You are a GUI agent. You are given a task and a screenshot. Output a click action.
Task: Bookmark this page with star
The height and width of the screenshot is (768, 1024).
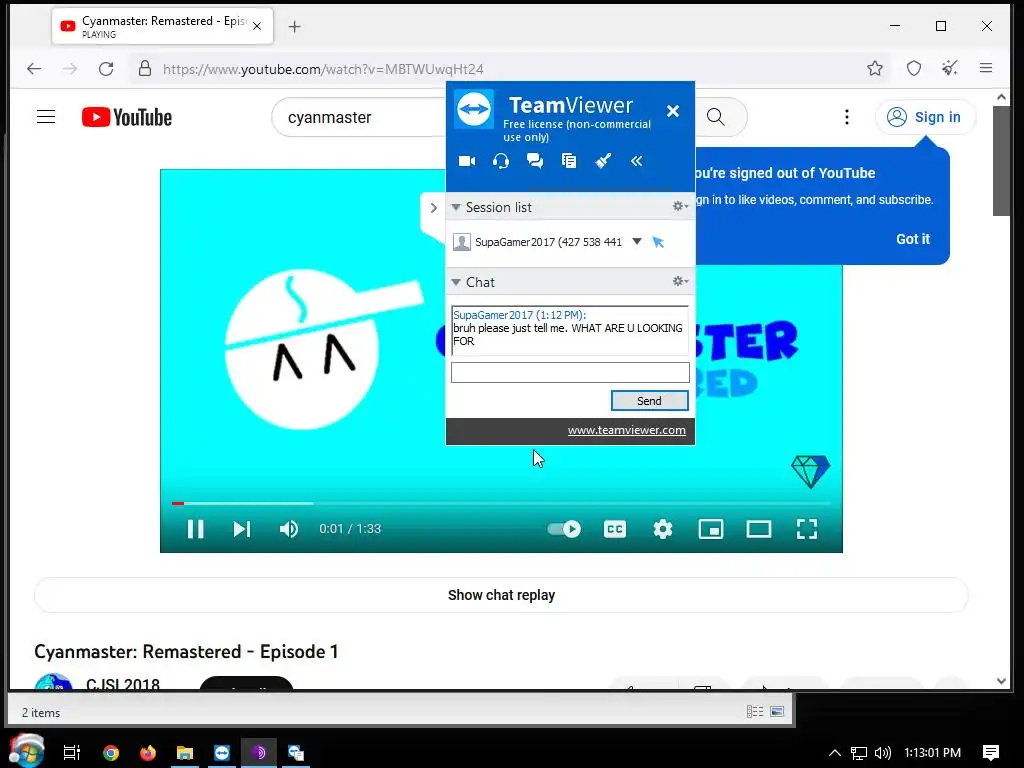pos(875,68)
